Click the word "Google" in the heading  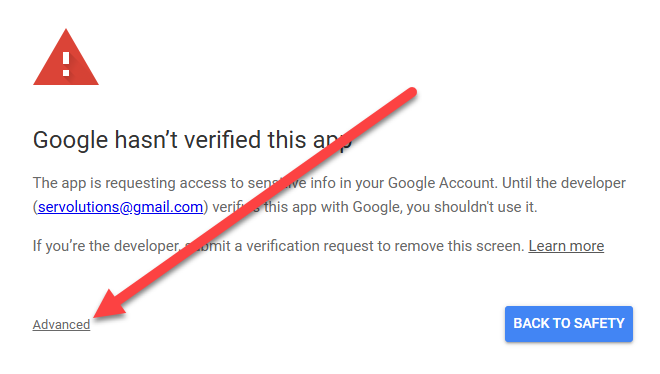pos(70,140)
